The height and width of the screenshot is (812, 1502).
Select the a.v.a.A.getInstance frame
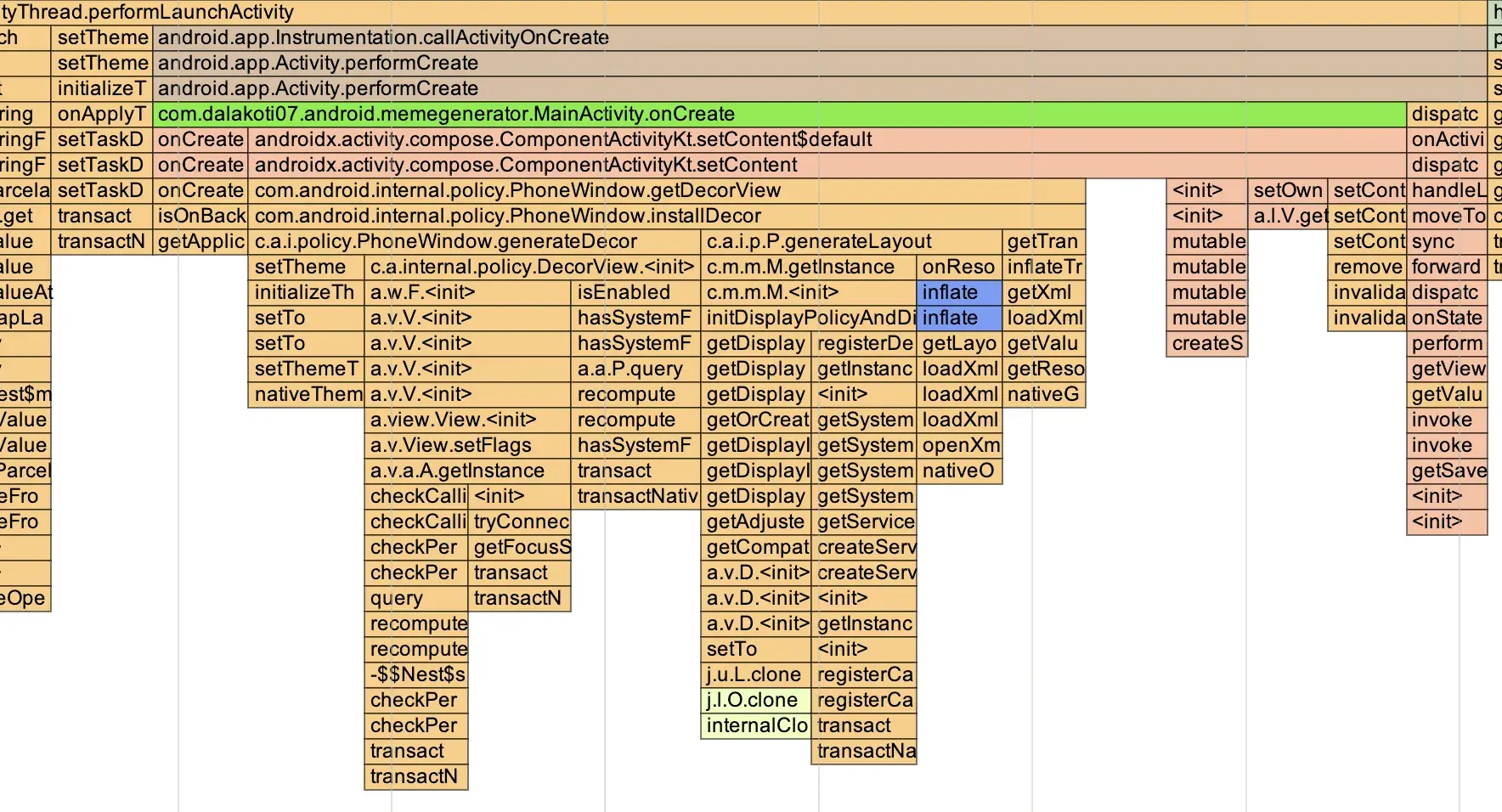[467, 471]
